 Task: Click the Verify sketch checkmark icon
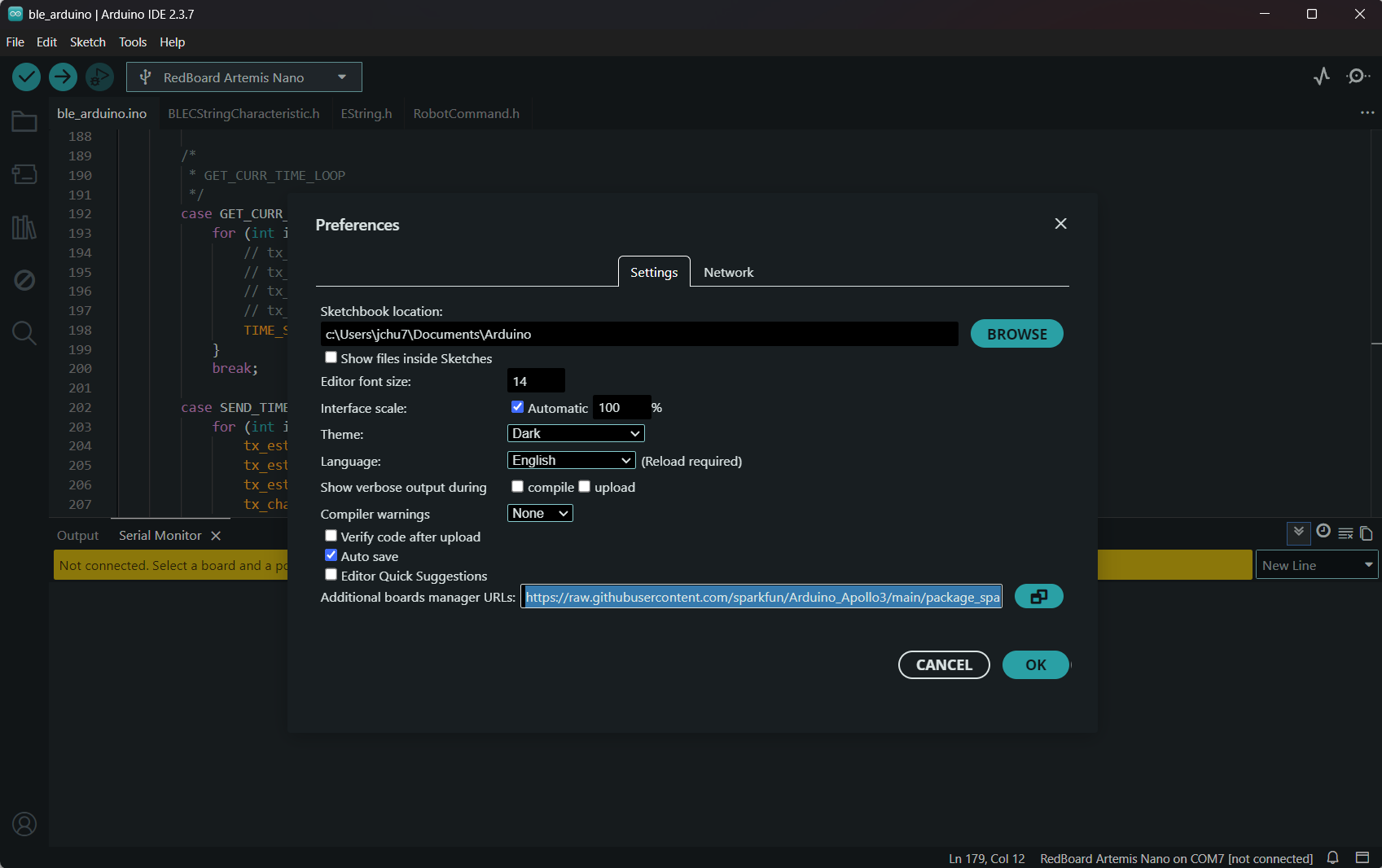point(26,77)
